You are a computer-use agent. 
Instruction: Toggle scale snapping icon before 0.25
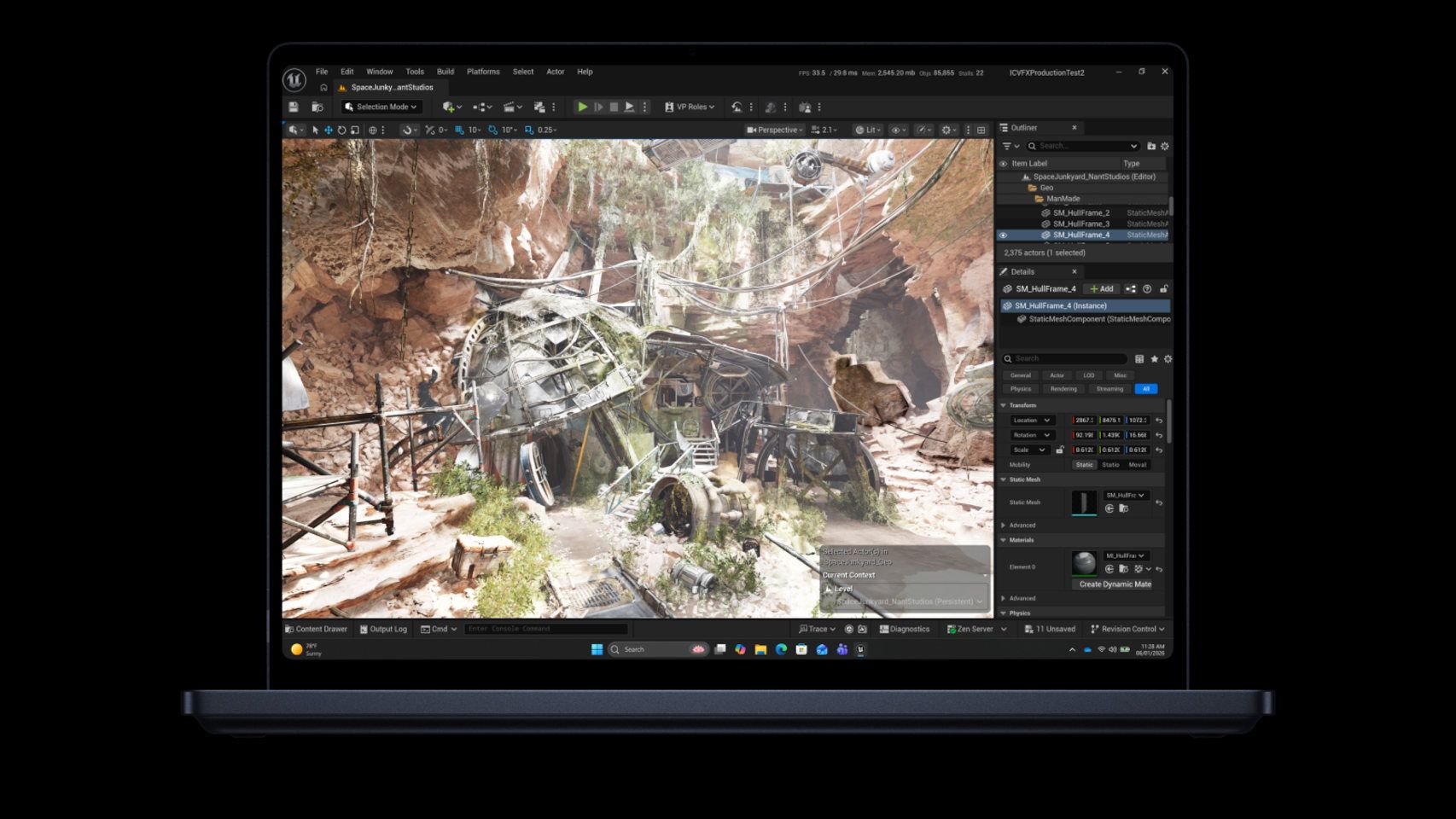pos(529,130)
